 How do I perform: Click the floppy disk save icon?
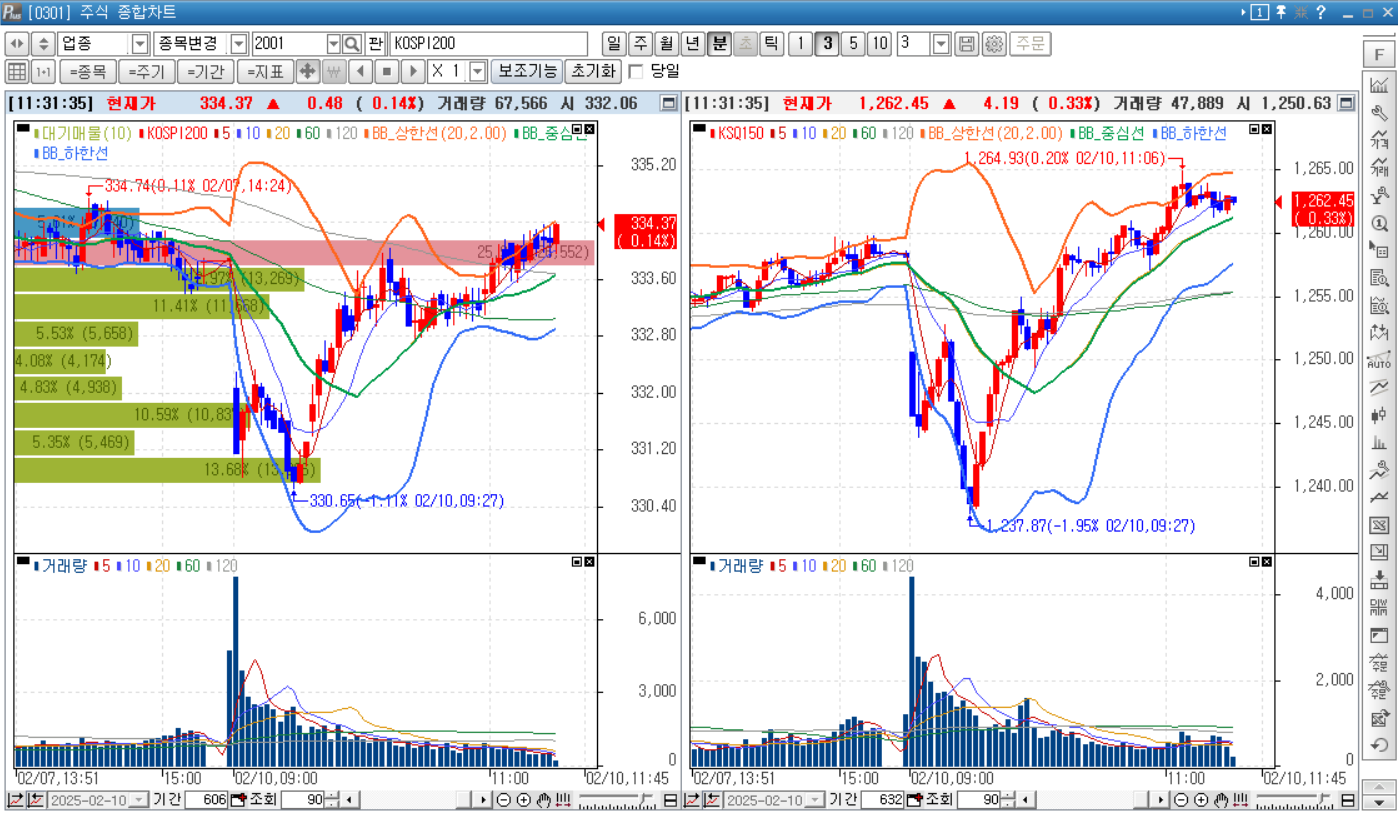click(966, 44)
